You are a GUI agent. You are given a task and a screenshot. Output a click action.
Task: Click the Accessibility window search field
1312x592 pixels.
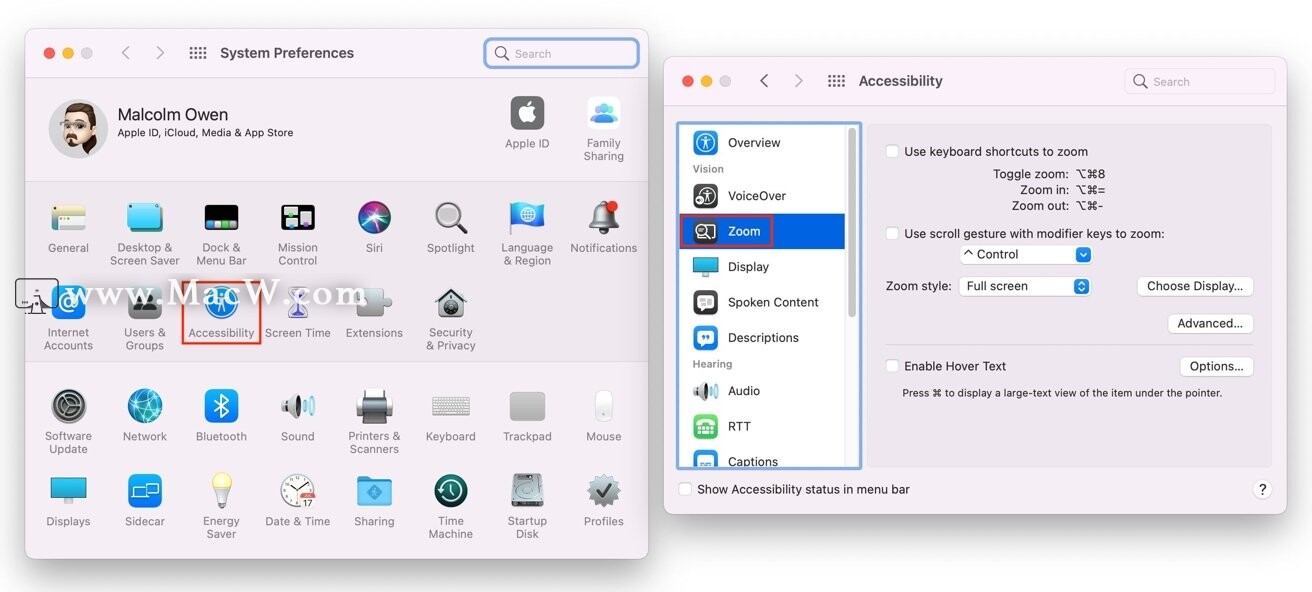coord(1200,82)
